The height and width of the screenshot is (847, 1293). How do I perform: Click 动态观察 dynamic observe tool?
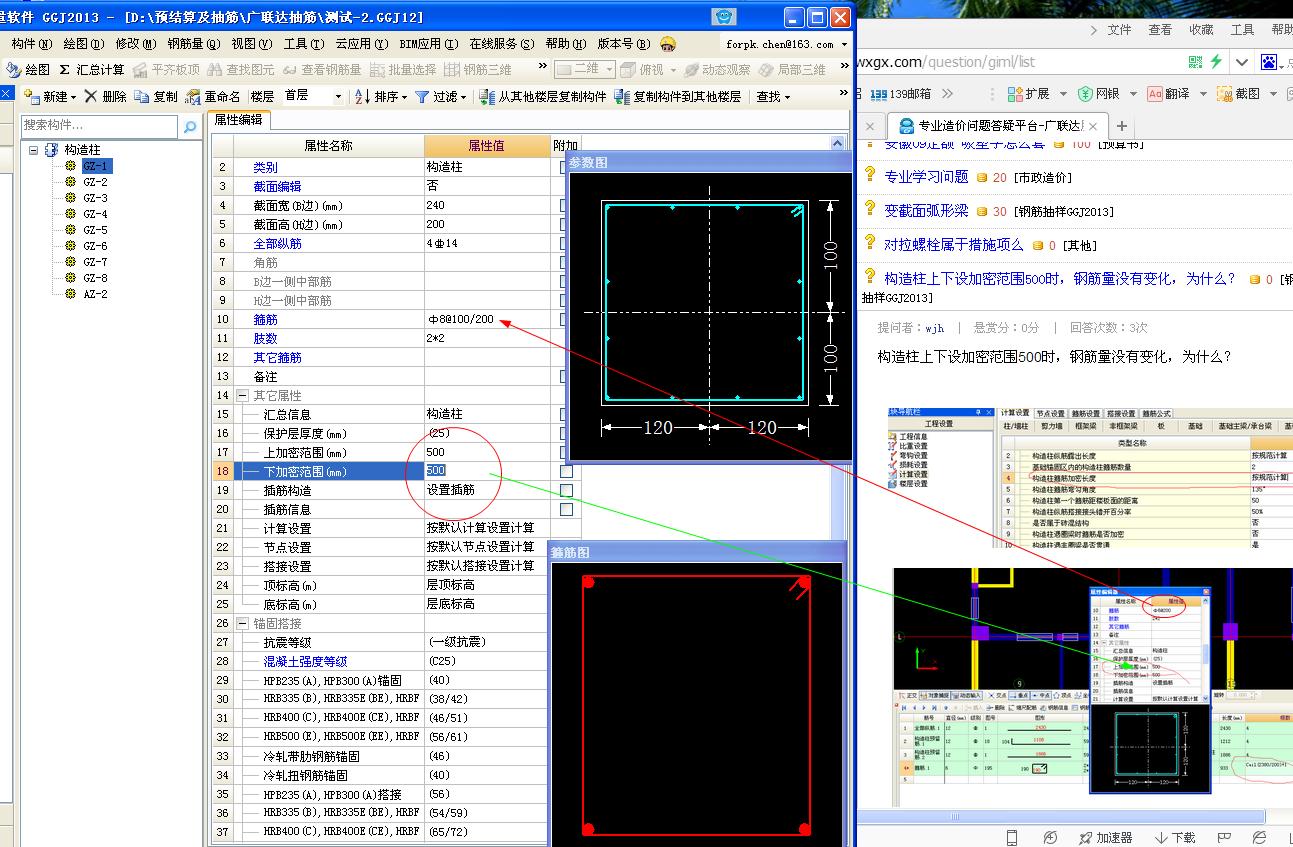click(716, 70)
